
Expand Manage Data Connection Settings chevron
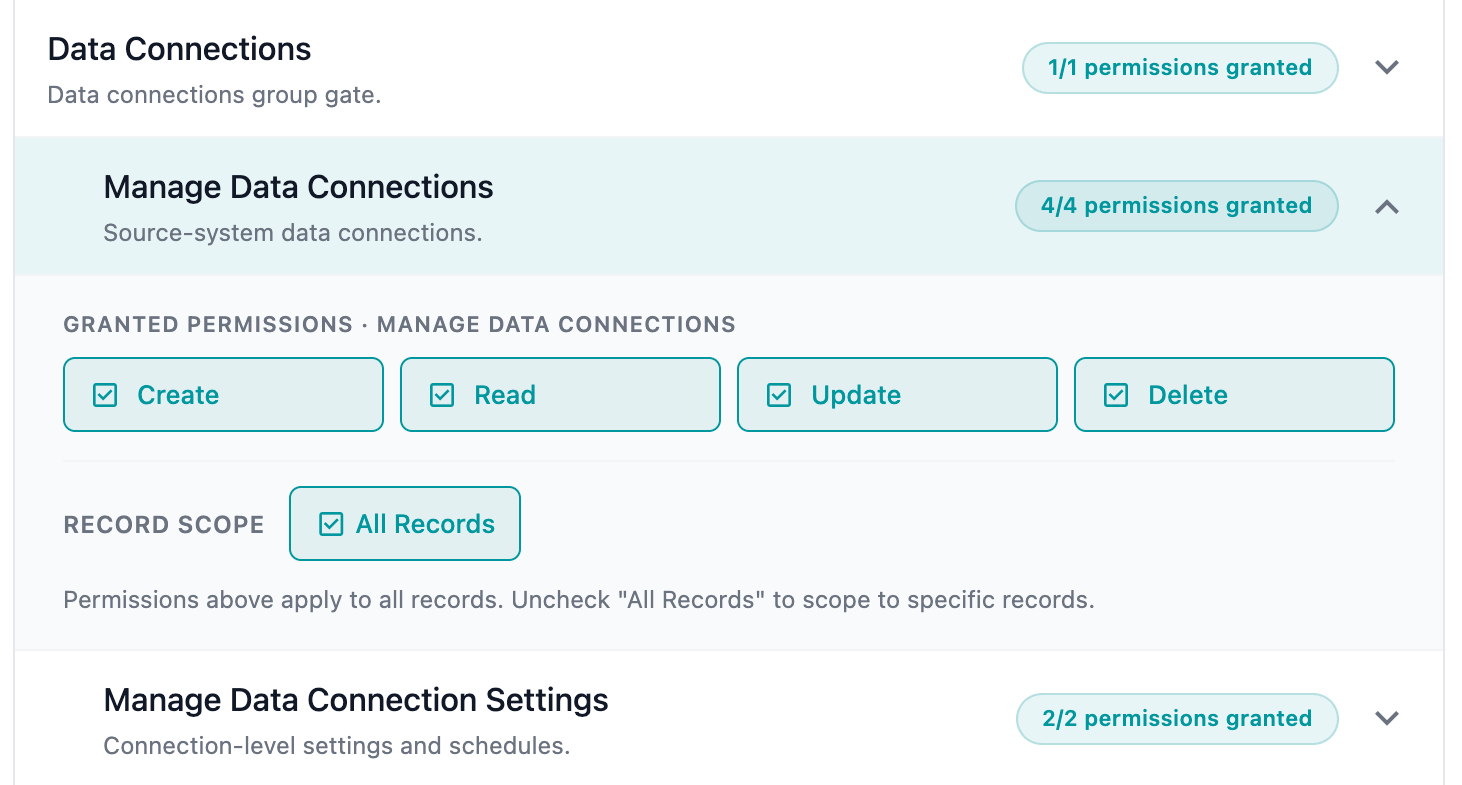[x=1386, y=719]
